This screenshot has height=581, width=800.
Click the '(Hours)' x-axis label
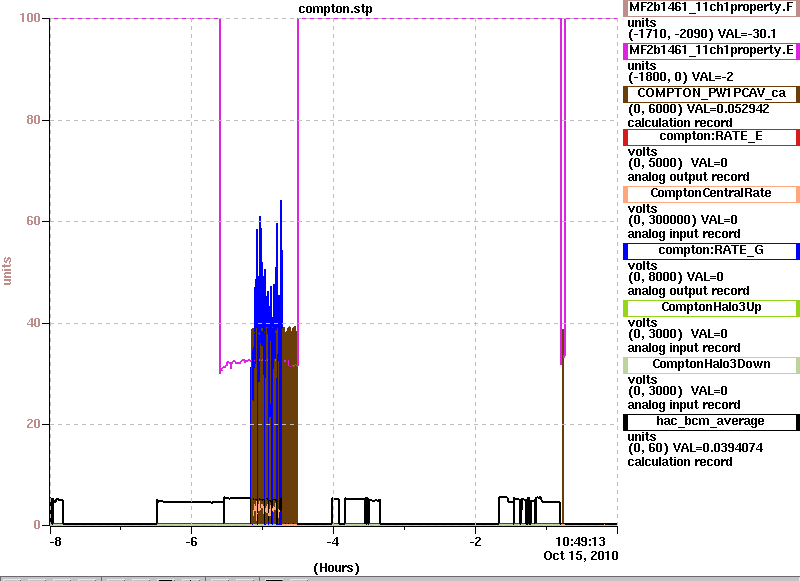coord(336,568)
